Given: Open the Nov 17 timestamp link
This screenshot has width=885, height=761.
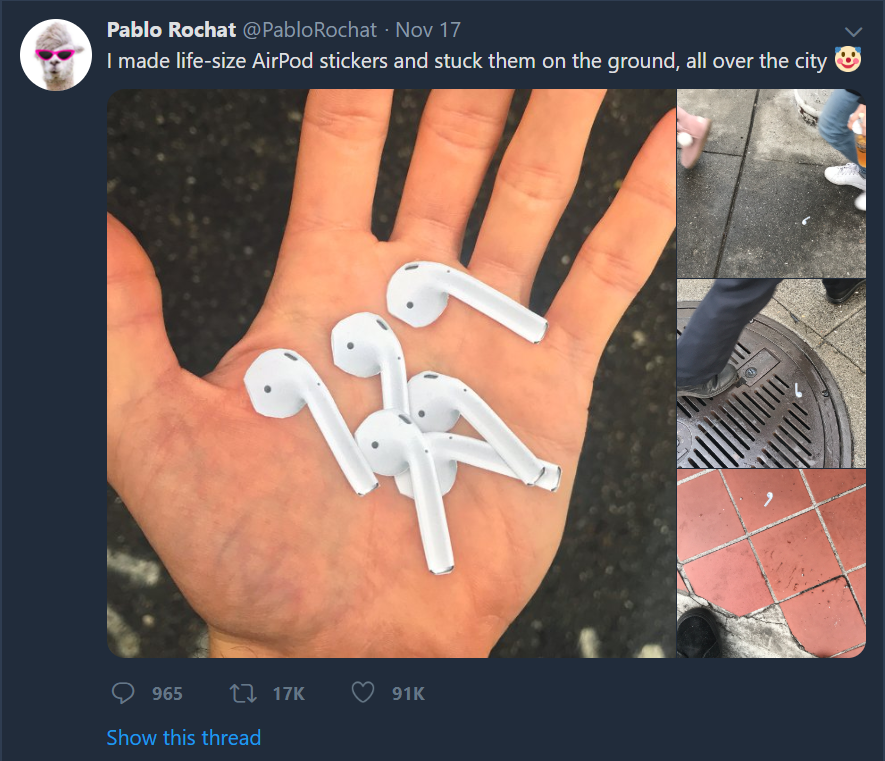Looking at the screenshot, I should [x=428, y=30].
